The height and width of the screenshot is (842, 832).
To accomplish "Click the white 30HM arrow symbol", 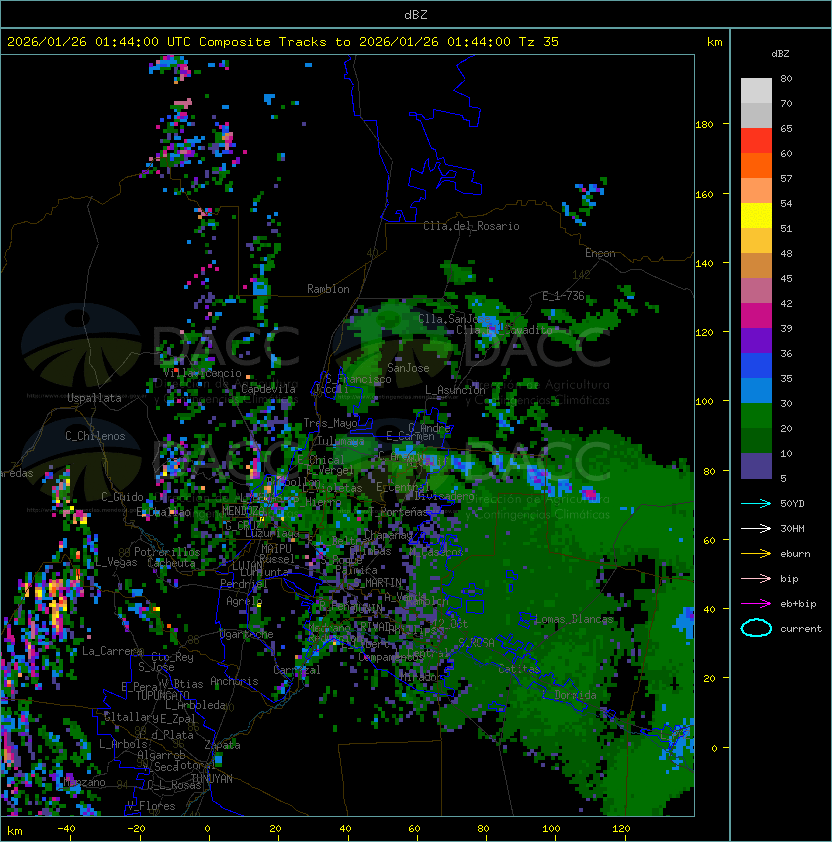I will pos(756,528).
